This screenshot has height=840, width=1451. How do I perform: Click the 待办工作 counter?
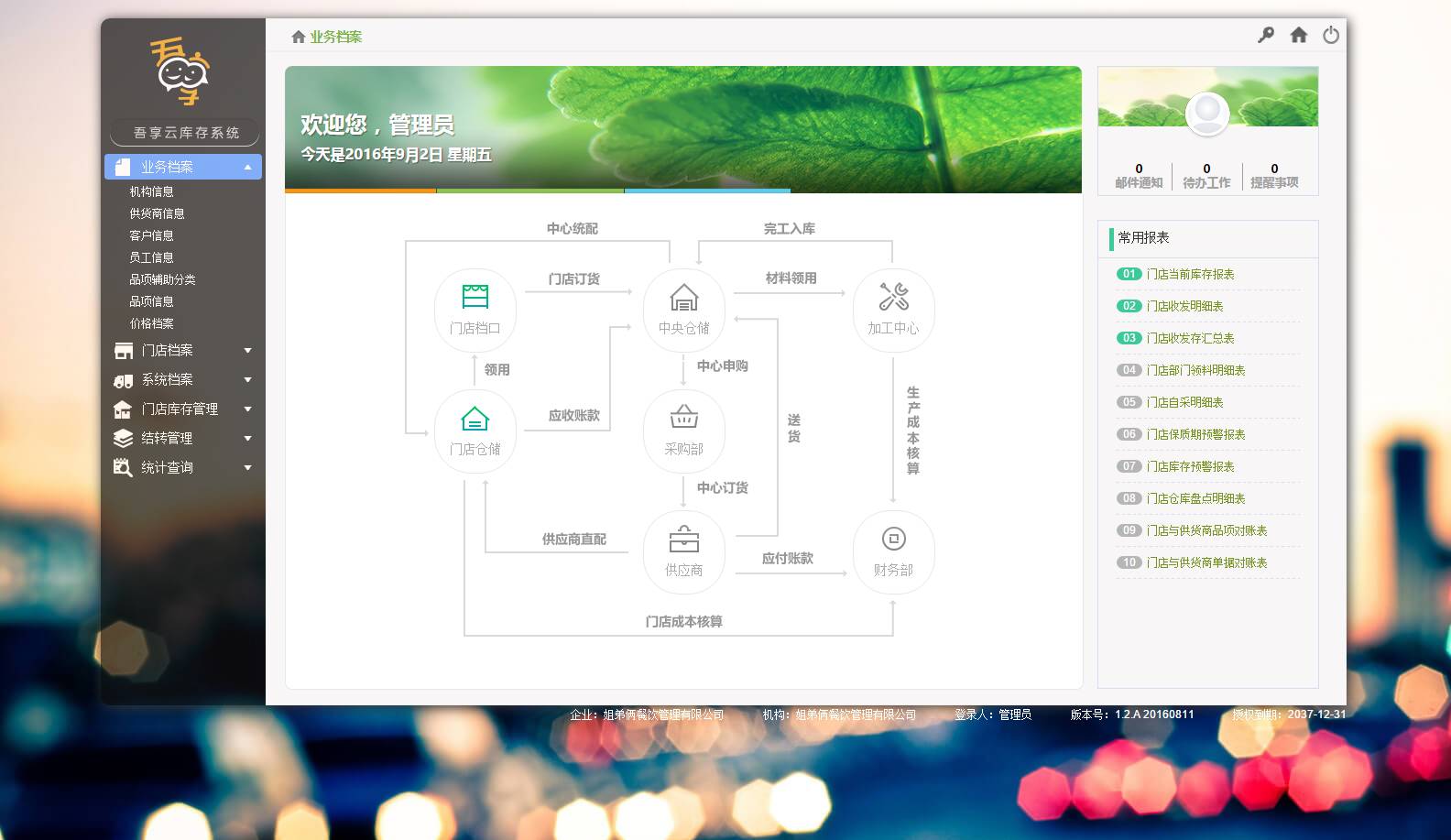(x=1206, y=176)
